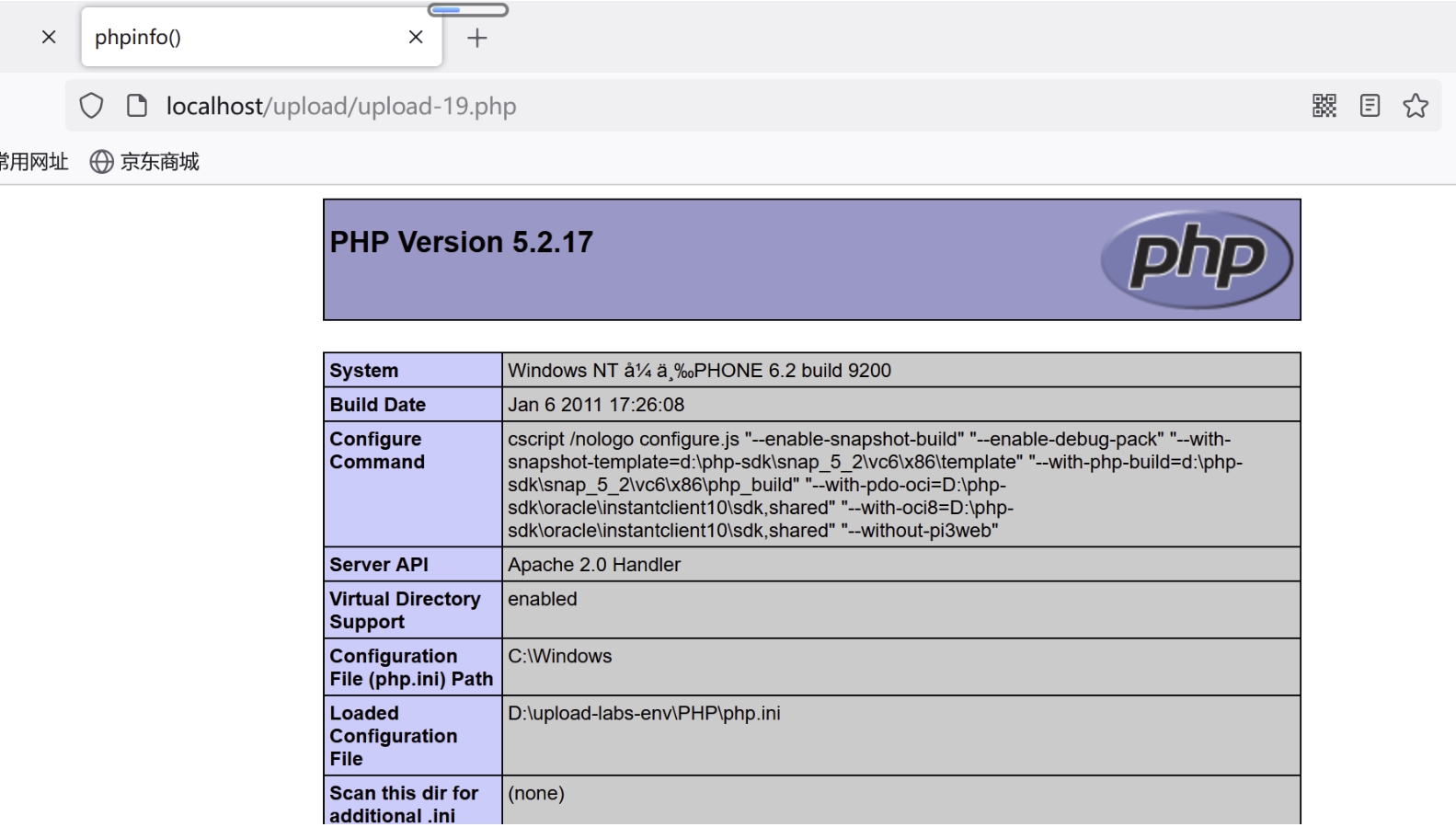Click the PHP Version 5.2.17 heading

tap(462, 242)
